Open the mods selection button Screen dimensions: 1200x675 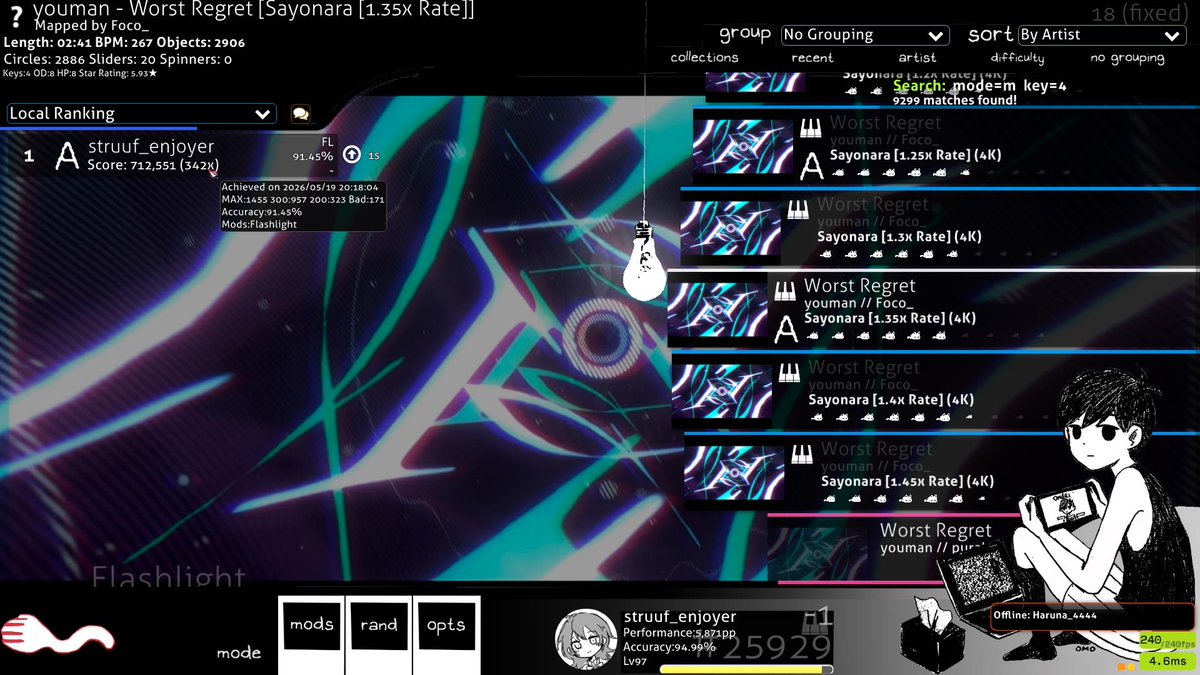pyautogui.click(x=311, y=635)
